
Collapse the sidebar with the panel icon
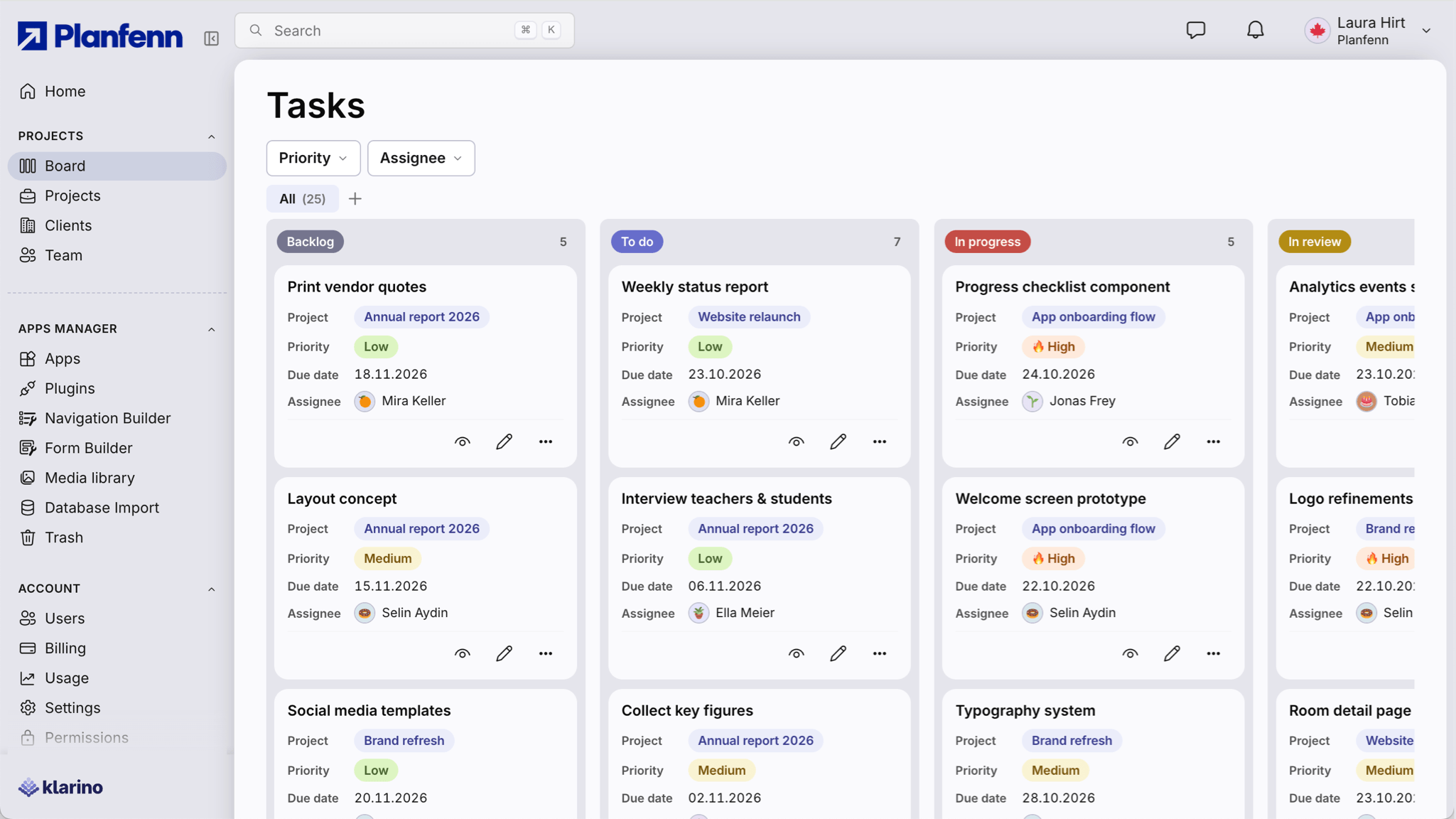pyautogui.click(x=211, y=38)
